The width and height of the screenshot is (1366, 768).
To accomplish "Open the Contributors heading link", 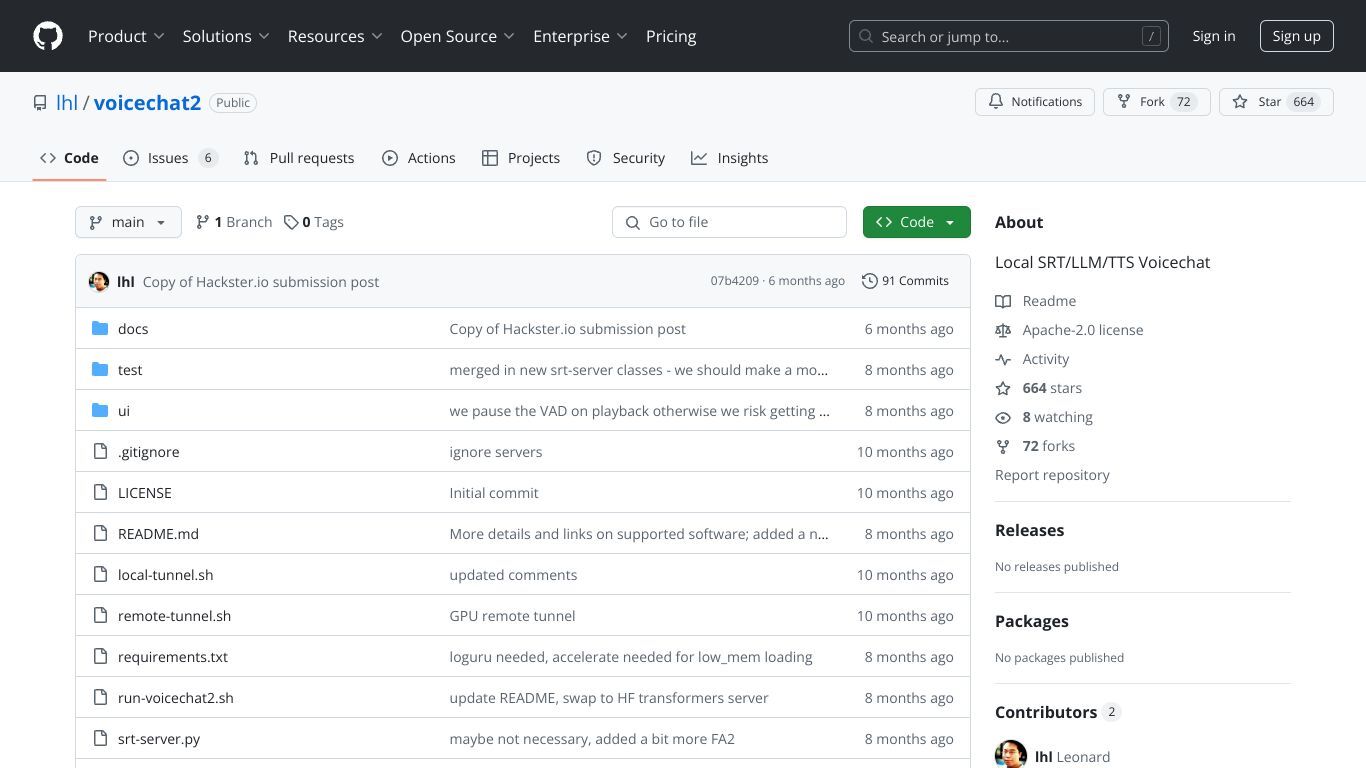I will click(x=1058, y=712).
